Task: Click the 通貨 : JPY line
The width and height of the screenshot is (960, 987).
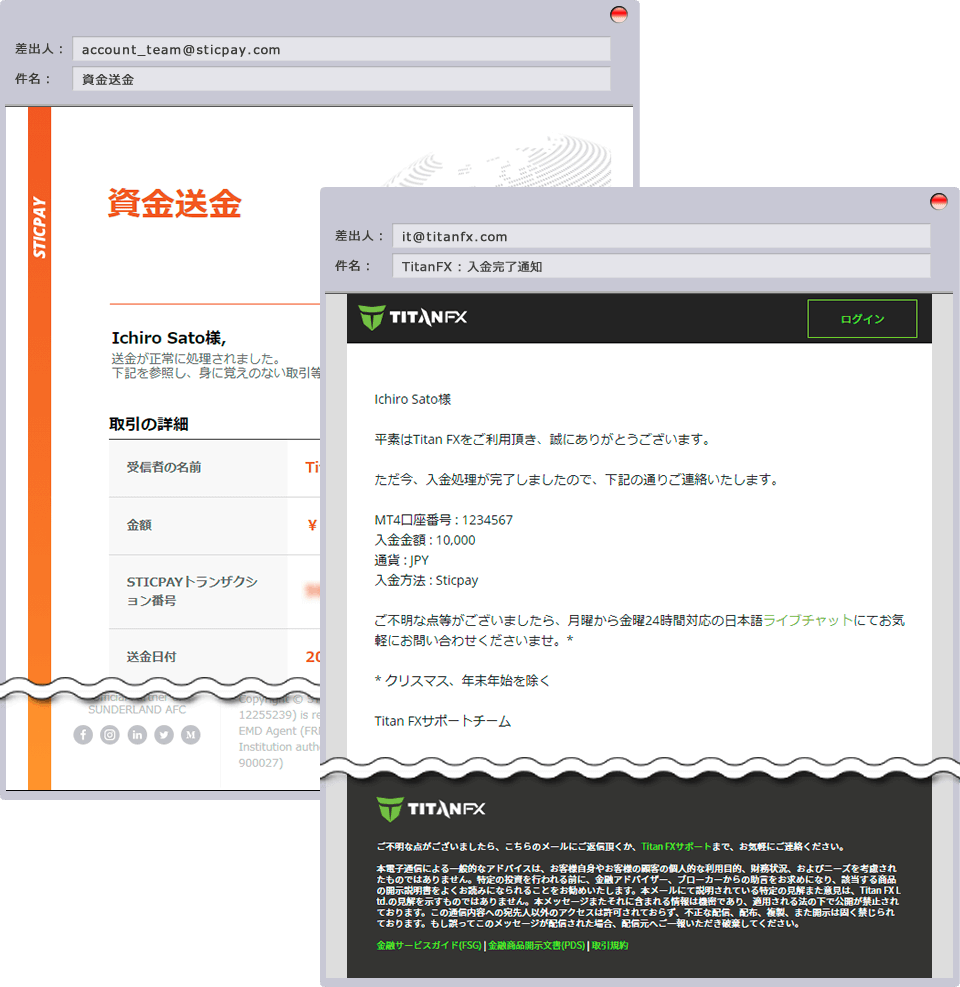Action: [x=402, y=560]
